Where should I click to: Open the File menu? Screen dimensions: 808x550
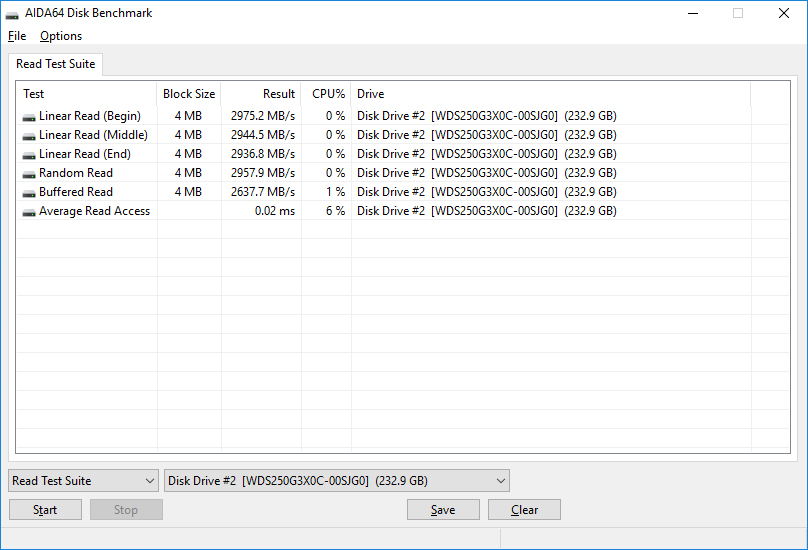coord(17,36)
